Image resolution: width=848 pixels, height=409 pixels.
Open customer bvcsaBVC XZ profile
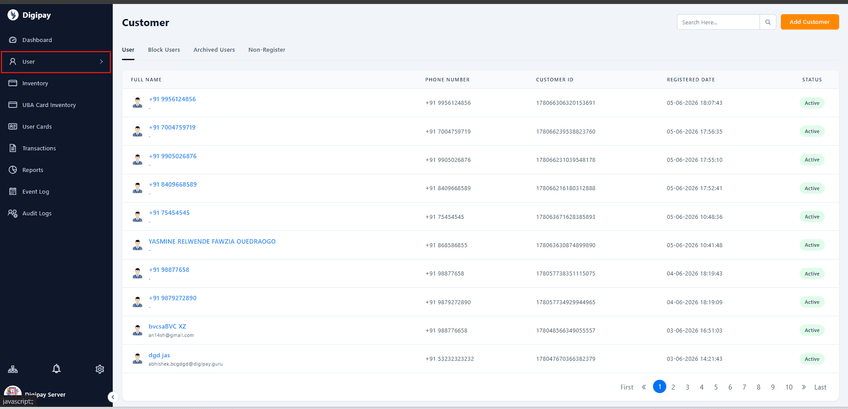coord(168,326)
